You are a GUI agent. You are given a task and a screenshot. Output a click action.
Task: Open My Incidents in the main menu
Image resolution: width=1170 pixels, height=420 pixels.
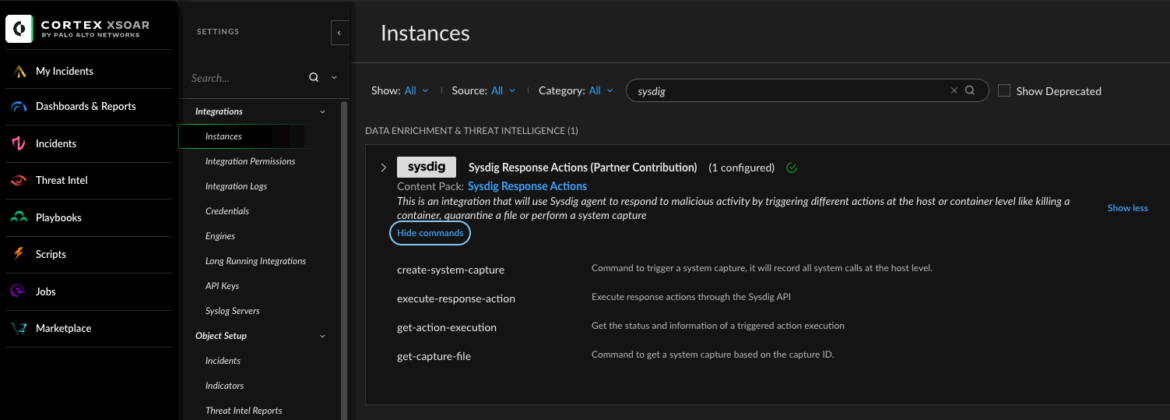[x=64, y=72]
